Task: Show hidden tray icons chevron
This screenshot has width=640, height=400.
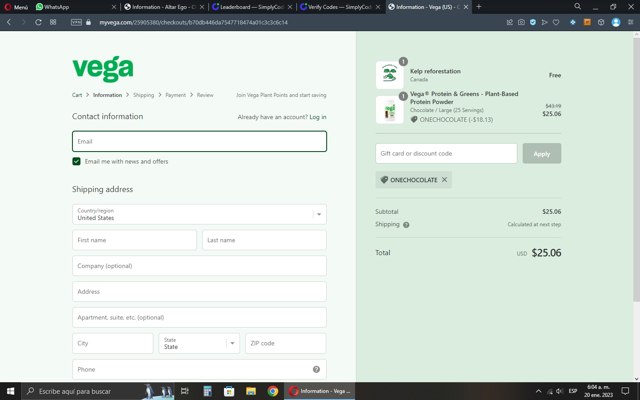Action: (x=538, y=391)
